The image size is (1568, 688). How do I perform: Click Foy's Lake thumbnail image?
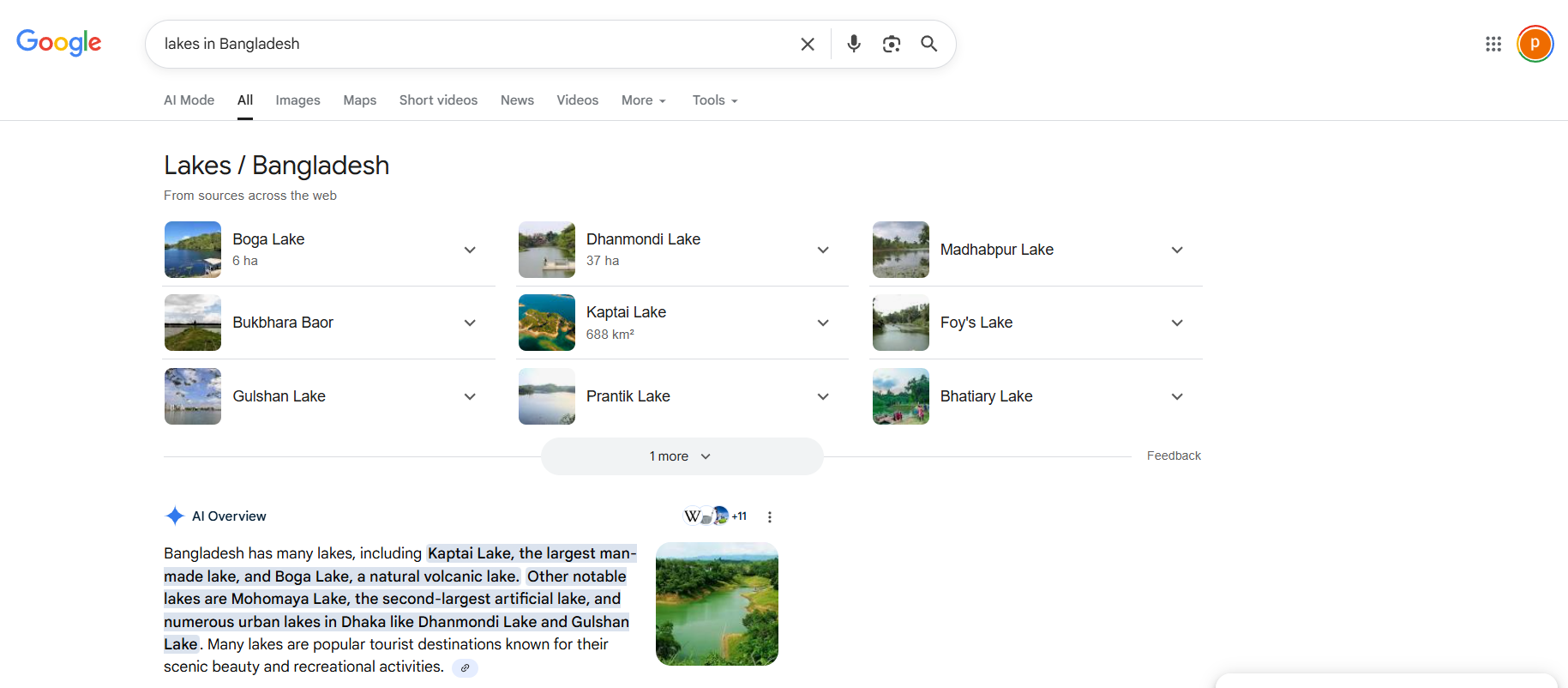pos(901,323)
